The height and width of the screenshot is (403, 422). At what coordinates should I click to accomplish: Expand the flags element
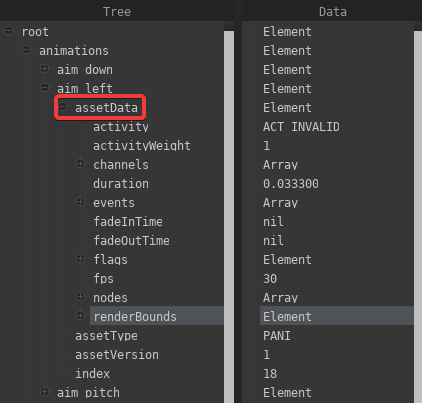tap(80, 259)
